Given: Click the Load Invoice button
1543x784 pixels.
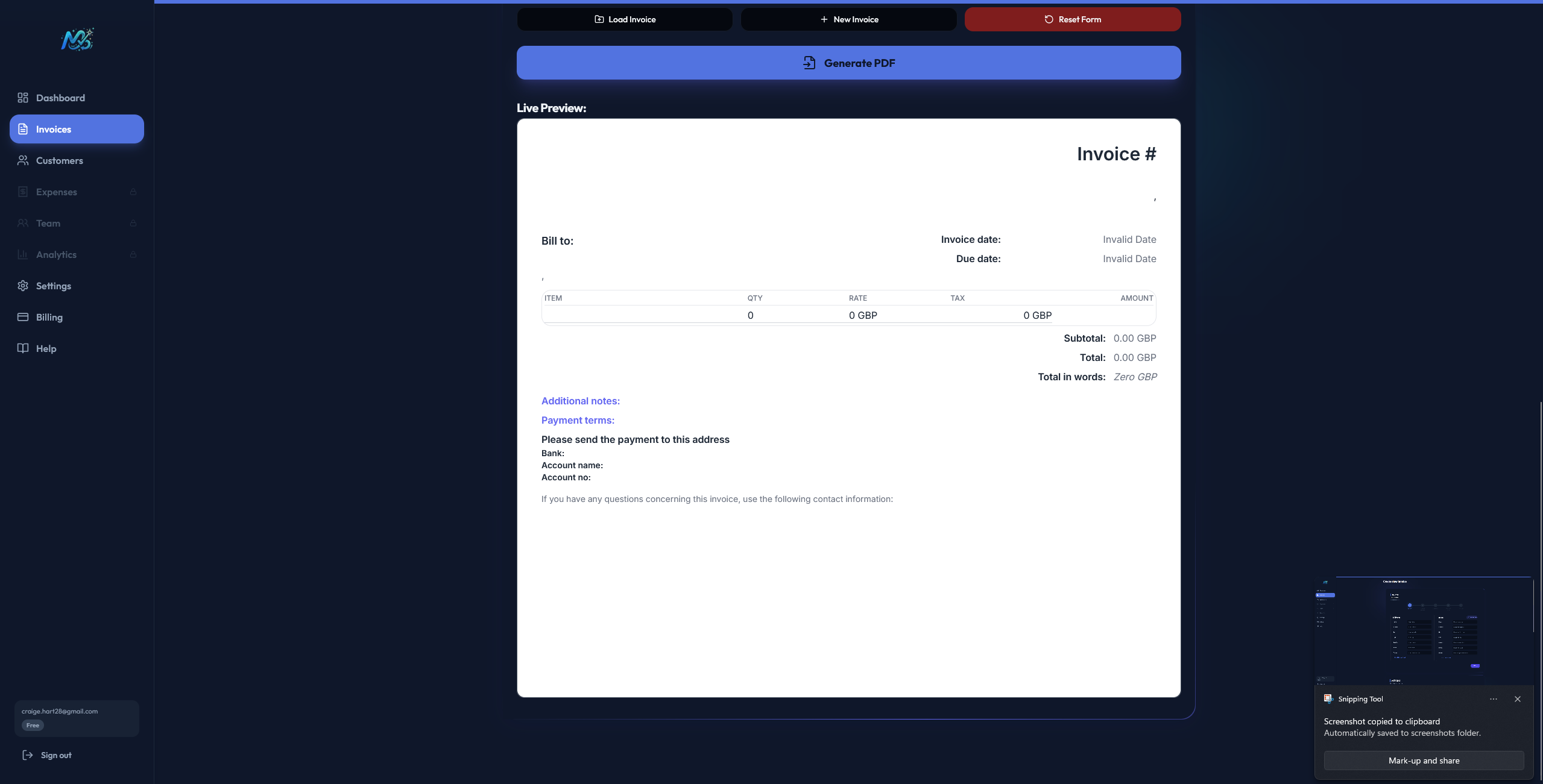Looking at the screenshot, I should coord(624,19).
